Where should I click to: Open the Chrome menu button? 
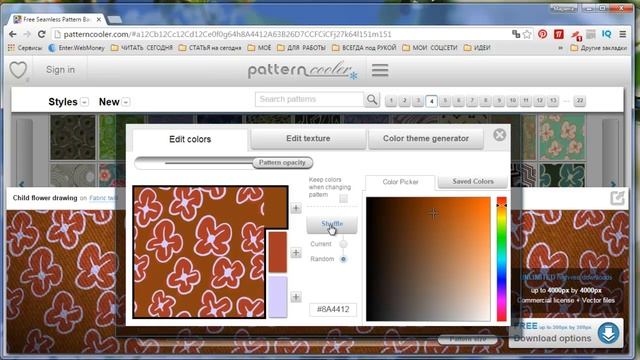(622, 34)
